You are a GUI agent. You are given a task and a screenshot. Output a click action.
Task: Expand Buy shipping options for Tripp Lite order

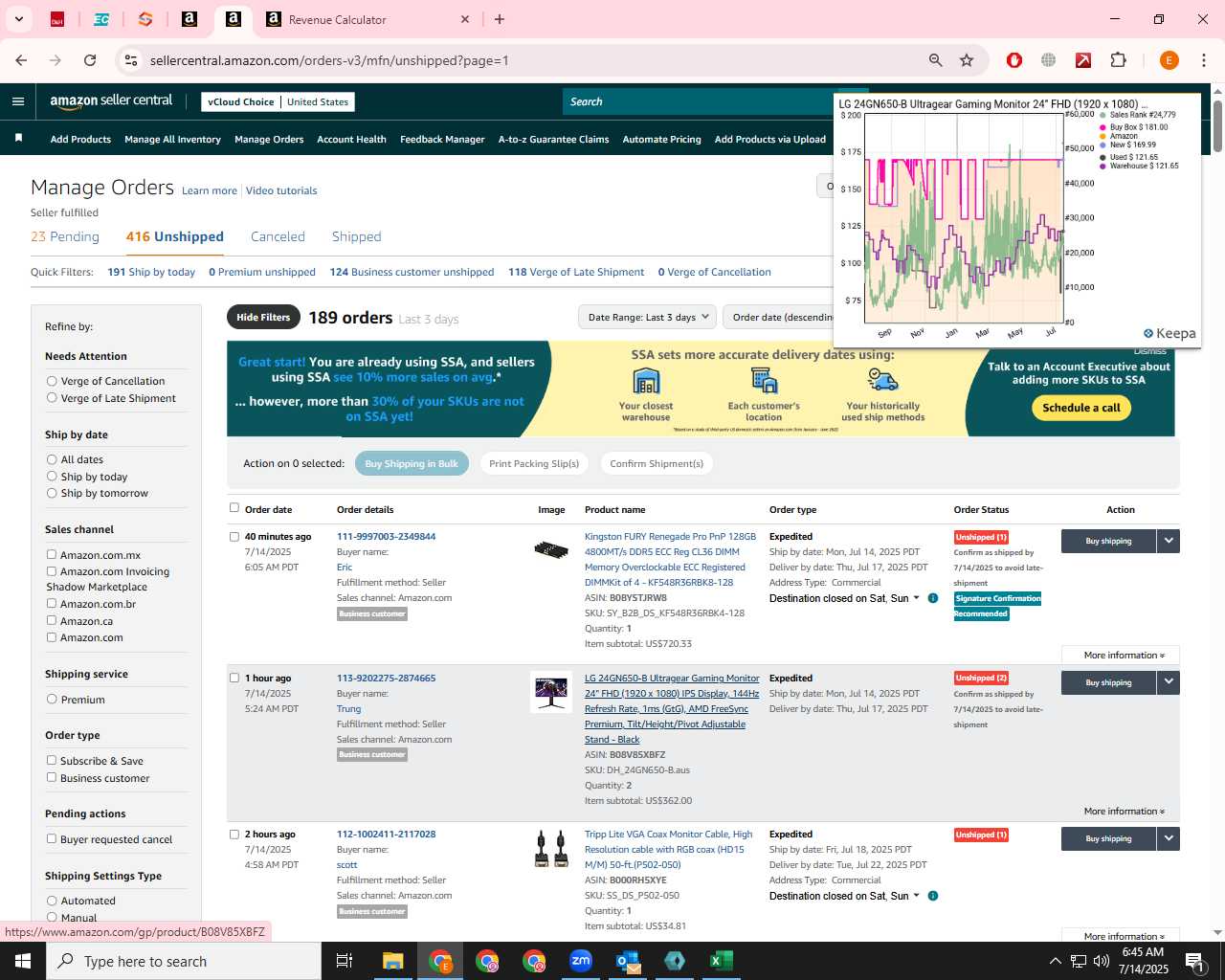[1168, 838]
